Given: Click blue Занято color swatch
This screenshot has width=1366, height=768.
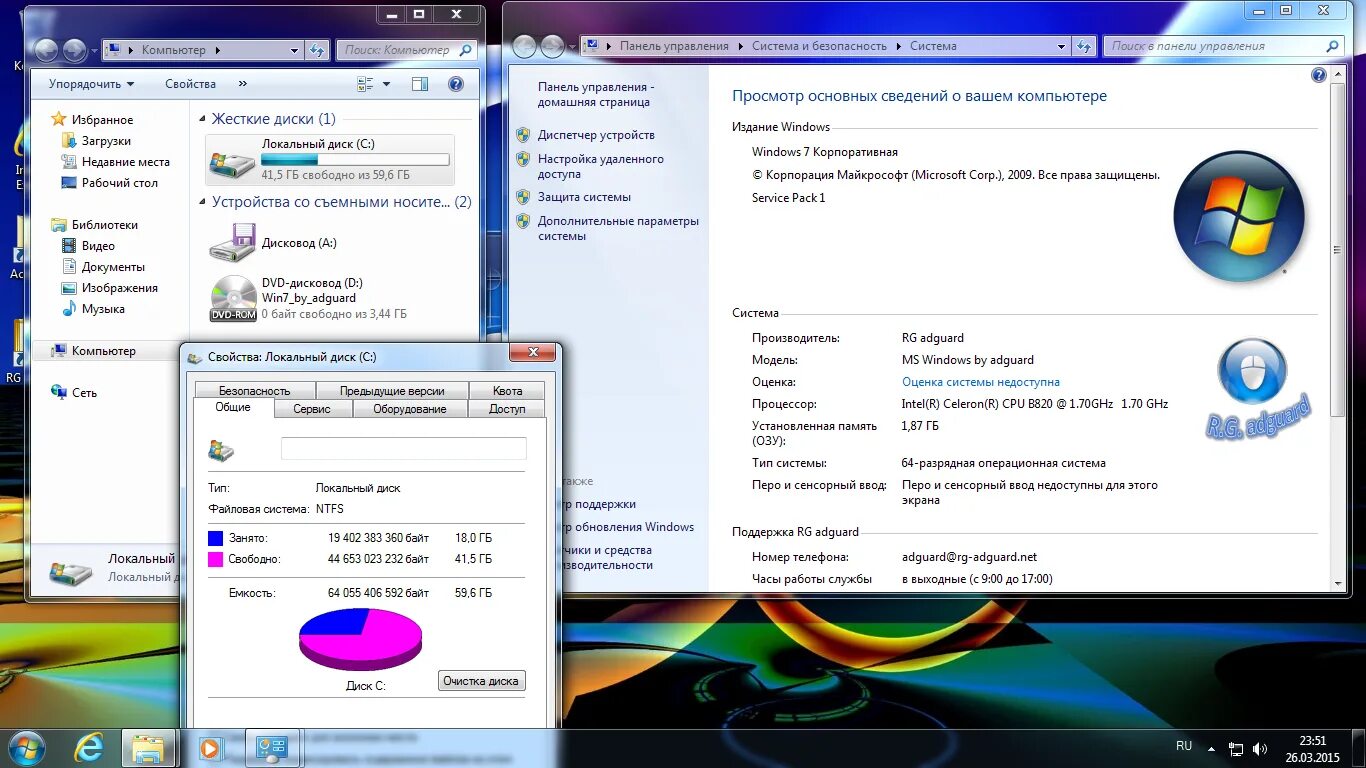Looking at the screenshot, I should (215, 538).
